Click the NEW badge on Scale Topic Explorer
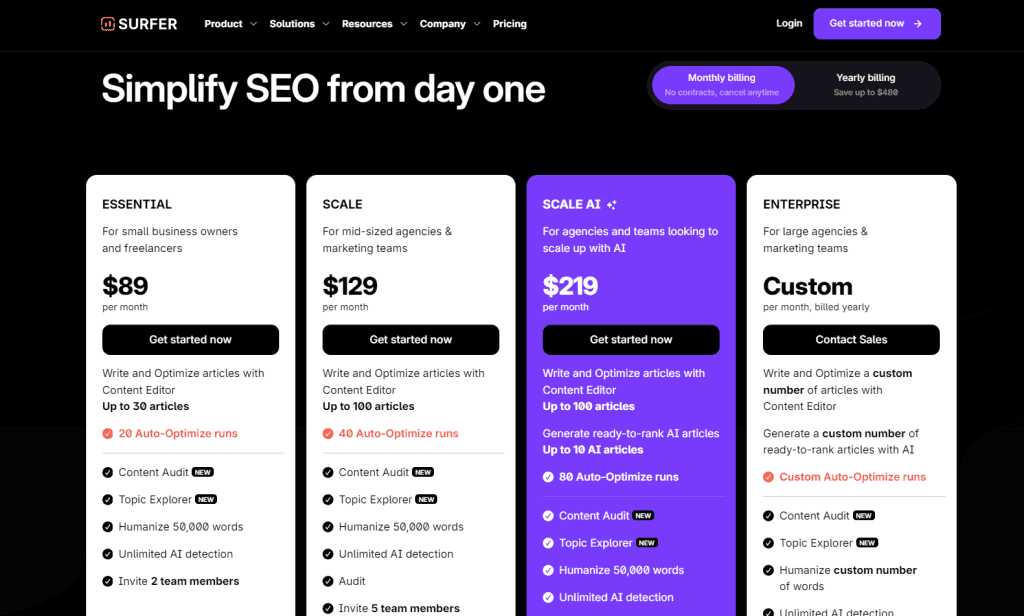This screenshot has width=1024, height=616. pyautogui.click(x=426, y=500)
